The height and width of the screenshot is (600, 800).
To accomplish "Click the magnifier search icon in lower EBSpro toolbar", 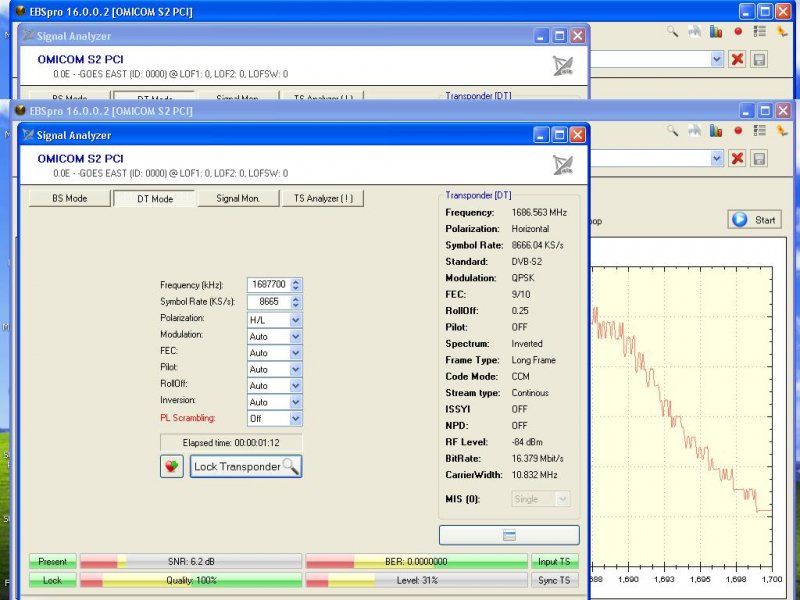I will pyautogui.click(x=673, y=131).
